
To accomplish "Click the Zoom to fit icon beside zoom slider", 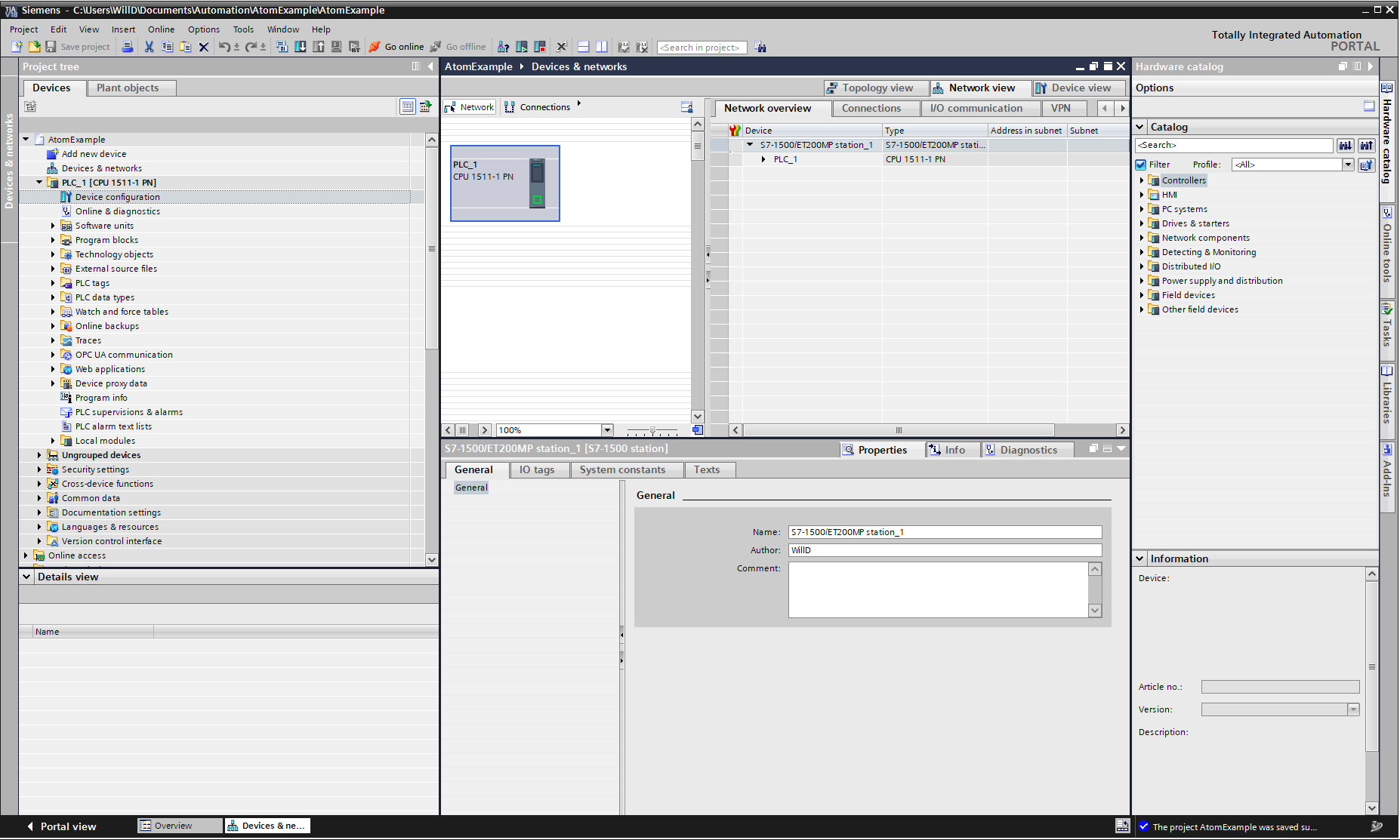I will (698, 430).
